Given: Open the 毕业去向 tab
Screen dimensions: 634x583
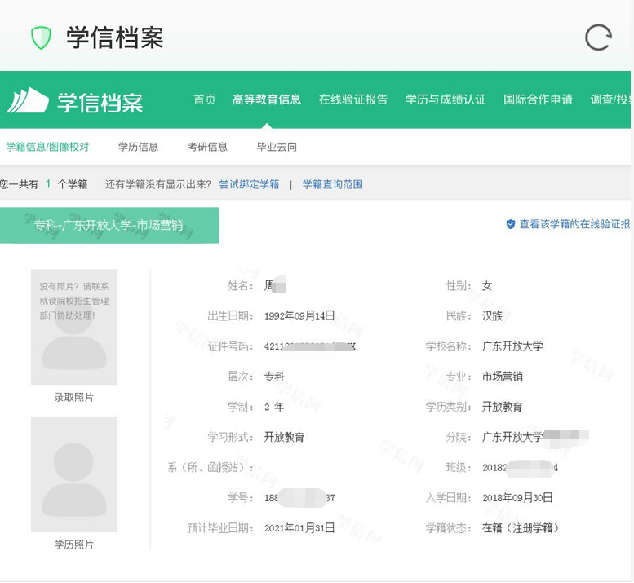Looking at the screenshot, I should coord(277,147).
